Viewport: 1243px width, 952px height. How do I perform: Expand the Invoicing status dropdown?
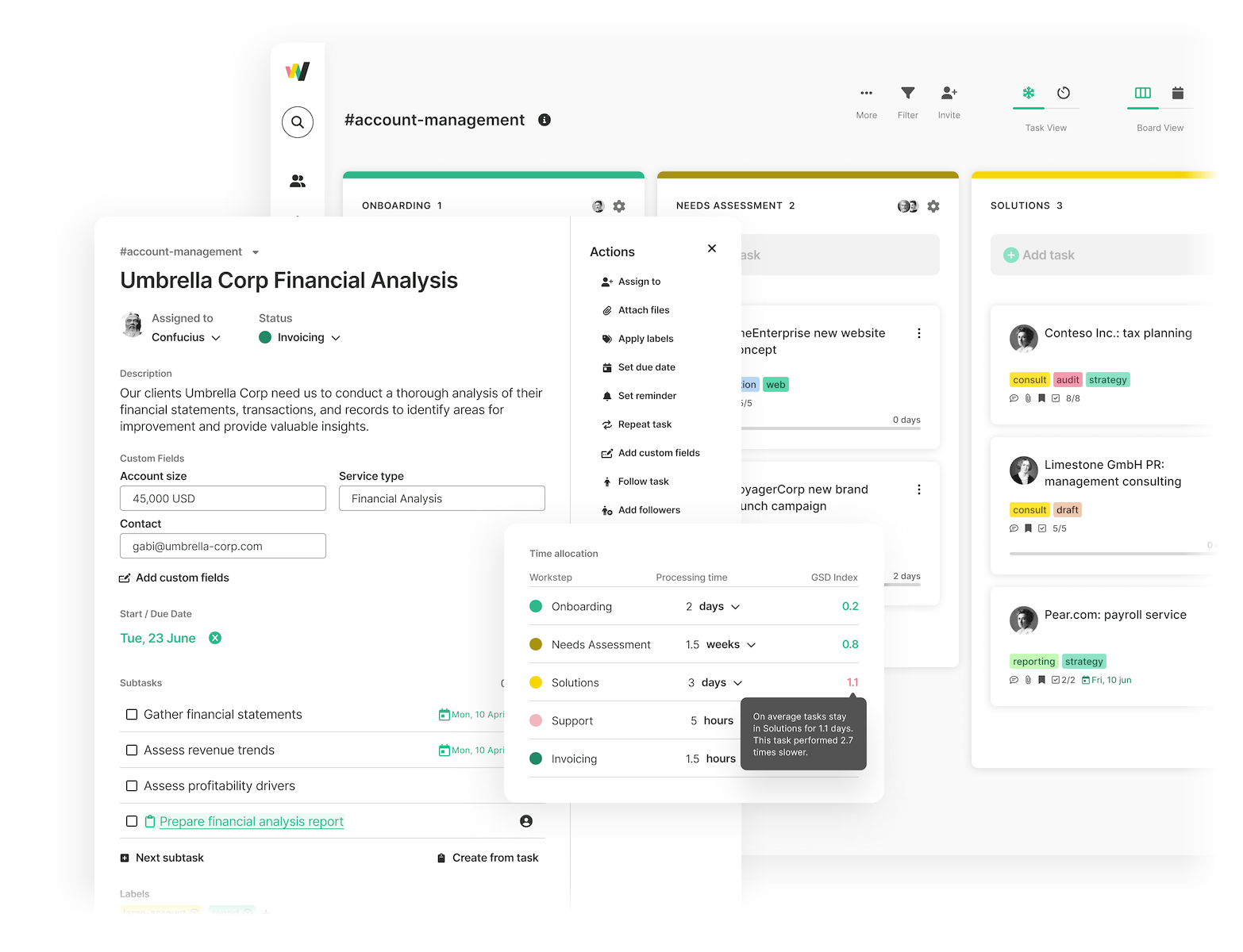336,338
